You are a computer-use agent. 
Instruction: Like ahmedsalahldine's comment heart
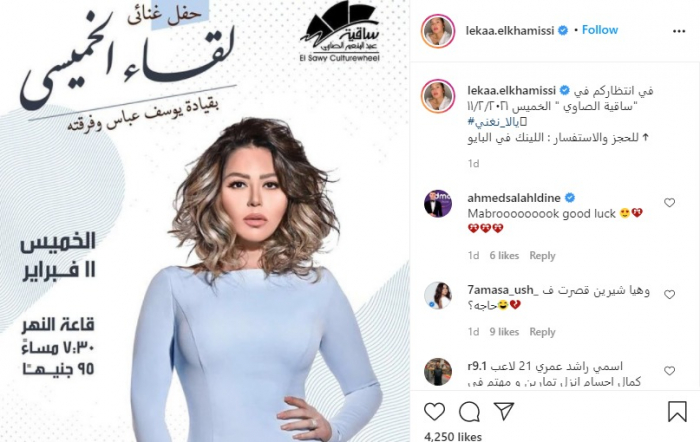tap(669, 203)
